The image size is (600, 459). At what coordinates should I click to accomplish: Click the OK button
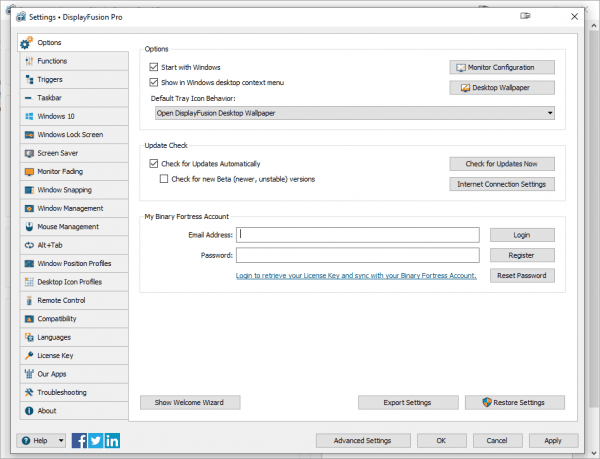(442, 441)
